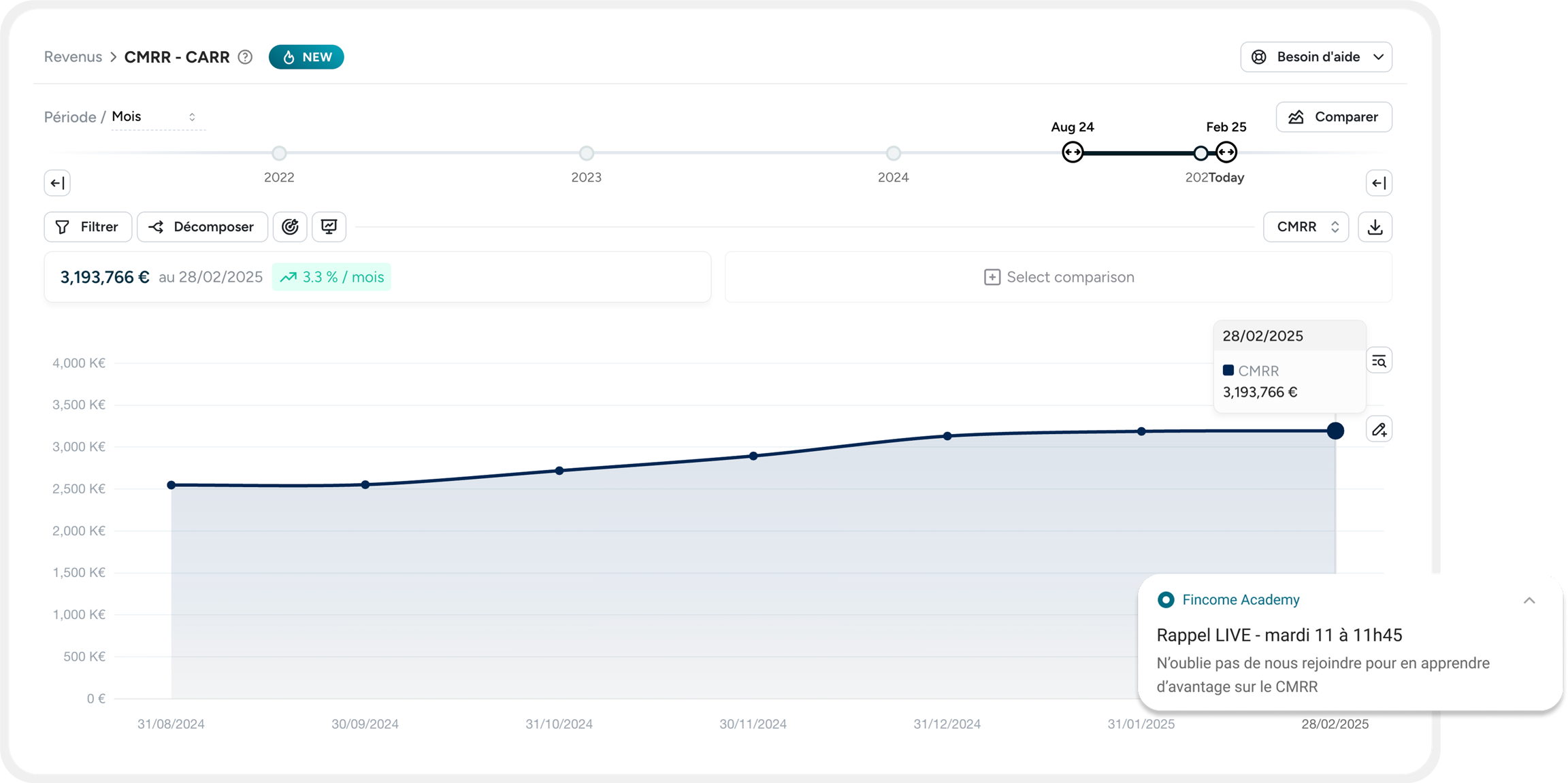Click the 31/12/2024 data point on chart

point(947,436)
